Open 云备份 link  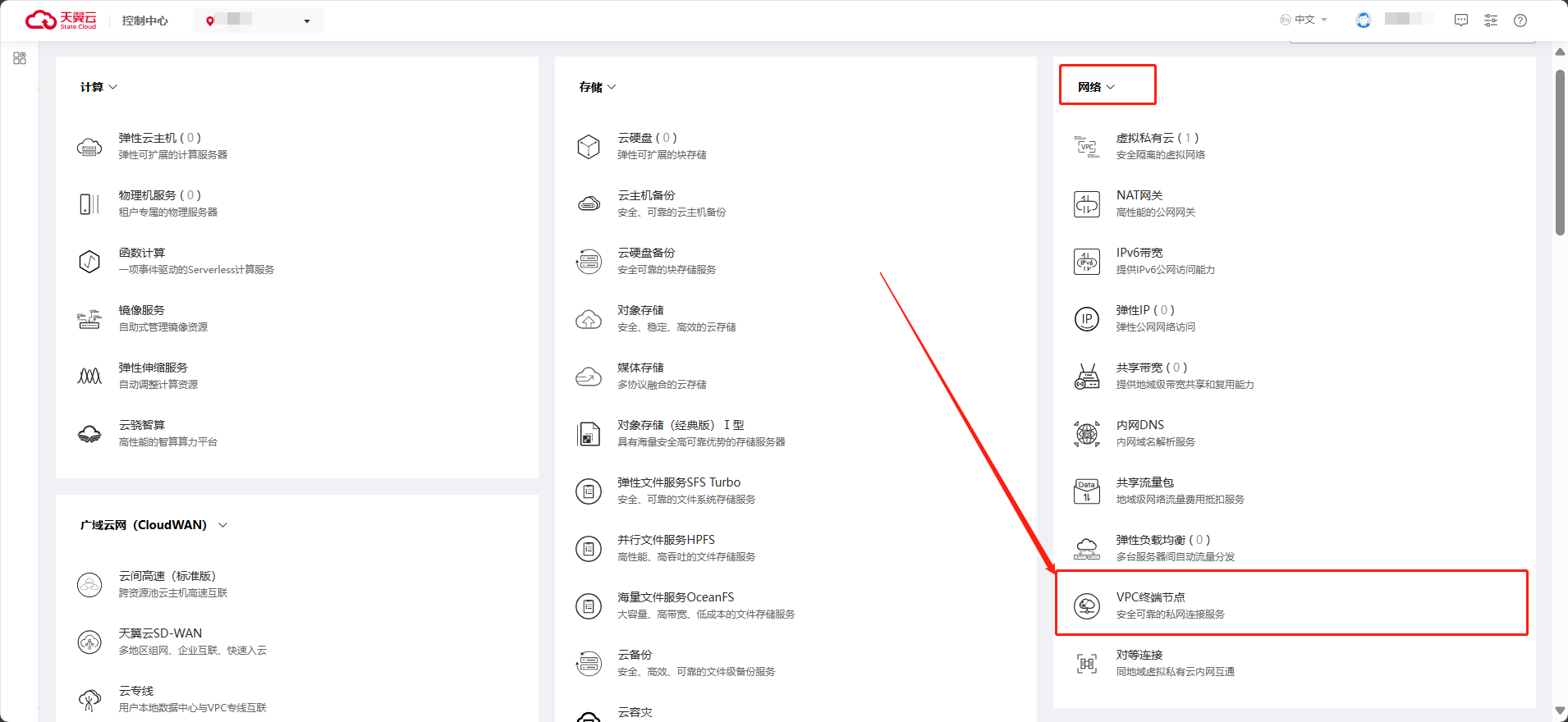click(635, 655)
